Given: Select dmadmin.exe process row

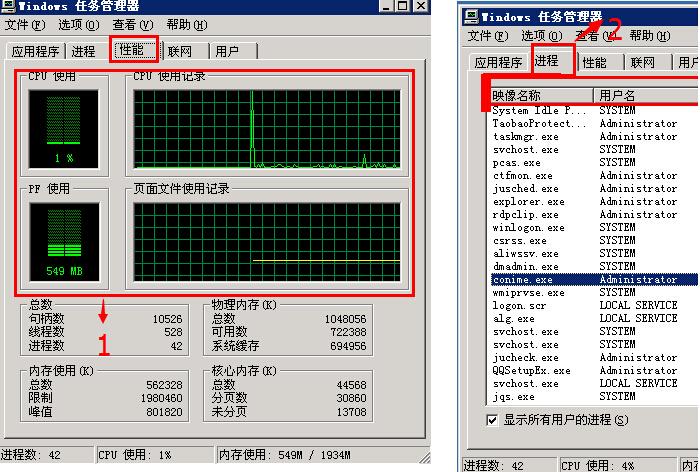Looking at the screenshot, I should [x=595, y=266].
